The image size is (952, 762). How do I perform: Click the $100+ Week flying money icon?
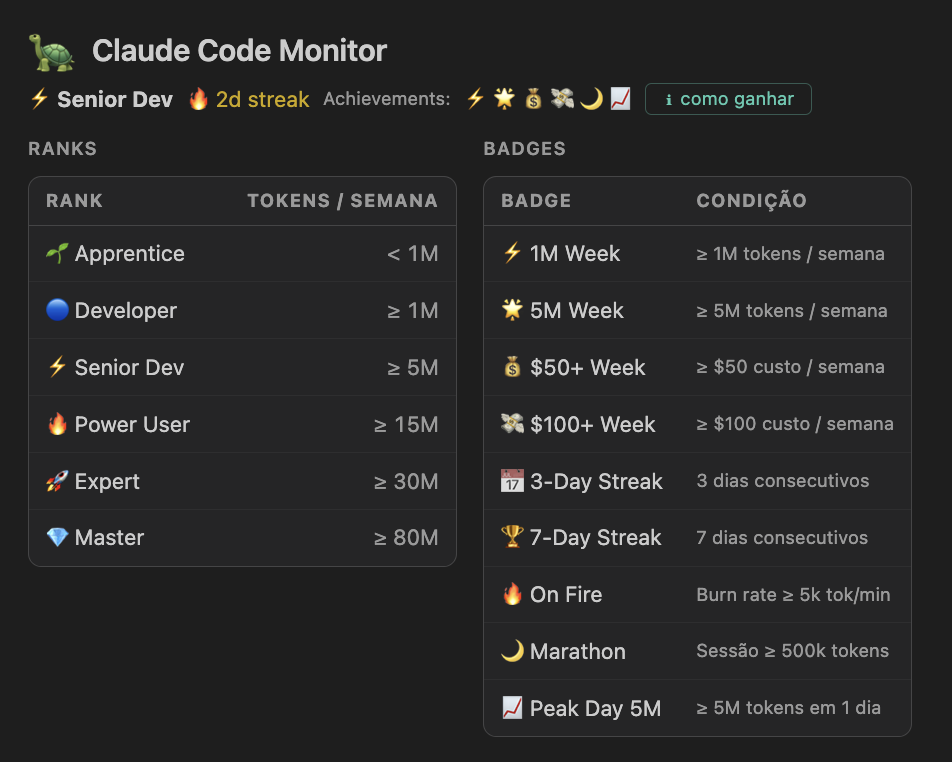[512, 423]
